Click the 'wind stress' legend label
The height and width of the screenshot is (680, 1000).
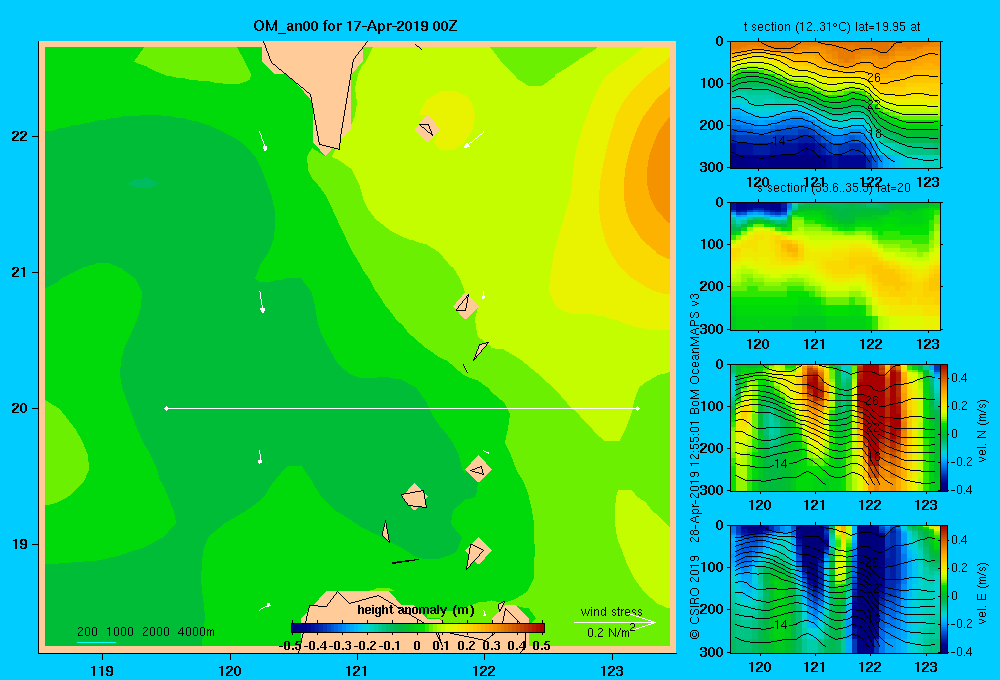(x=611, y=611)
